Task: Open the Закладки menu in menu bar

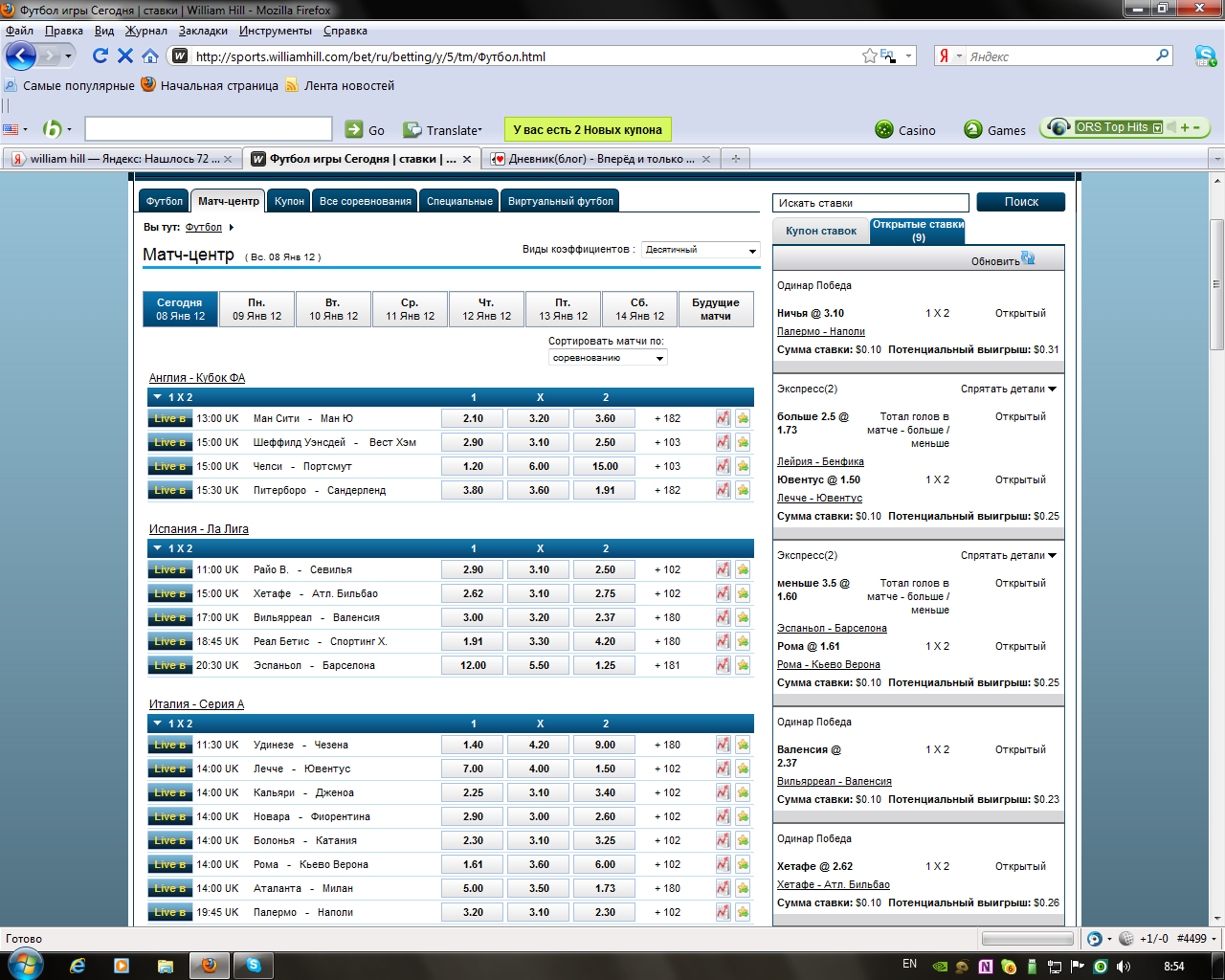Action: [x=203, y=31]
